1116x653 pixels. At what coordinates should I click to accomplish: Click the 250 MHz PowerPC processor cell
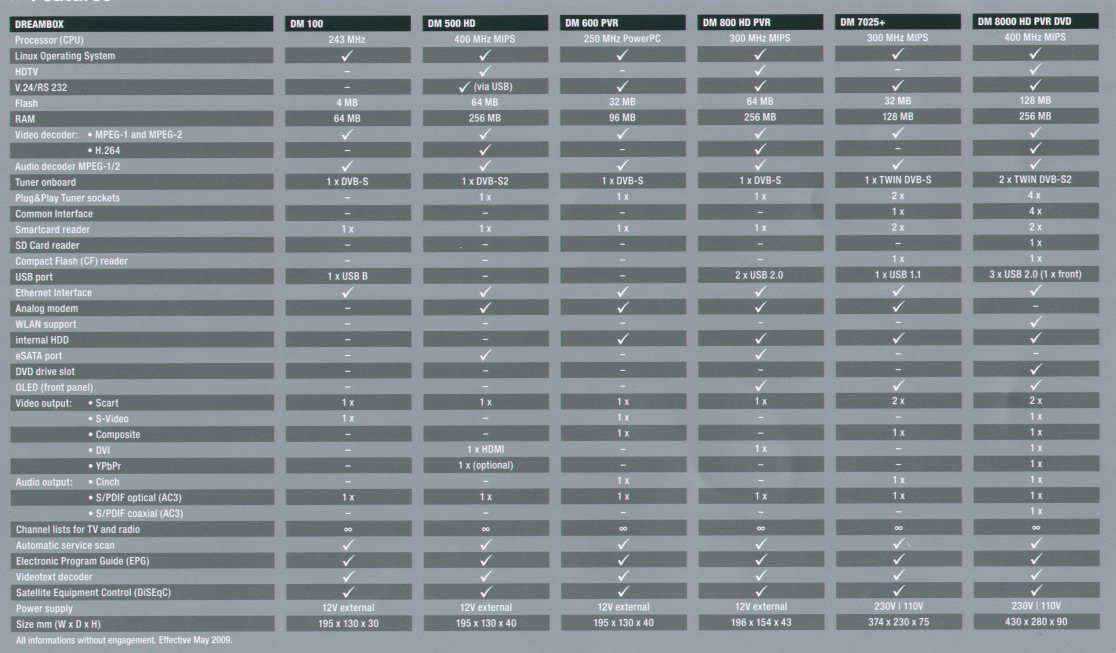click(622, 39)
